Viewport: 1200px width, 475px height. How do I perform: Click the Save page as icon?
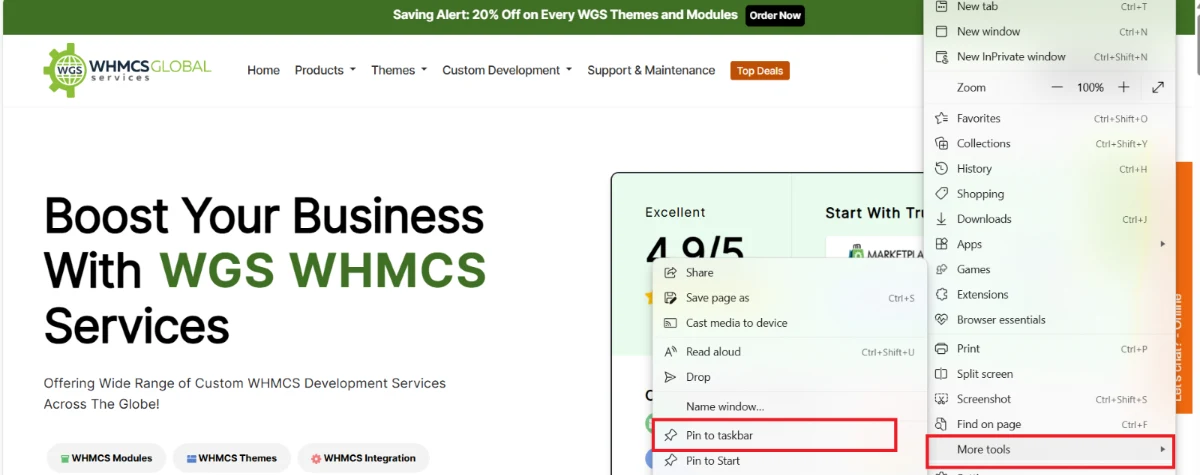(x=669, y=298)
